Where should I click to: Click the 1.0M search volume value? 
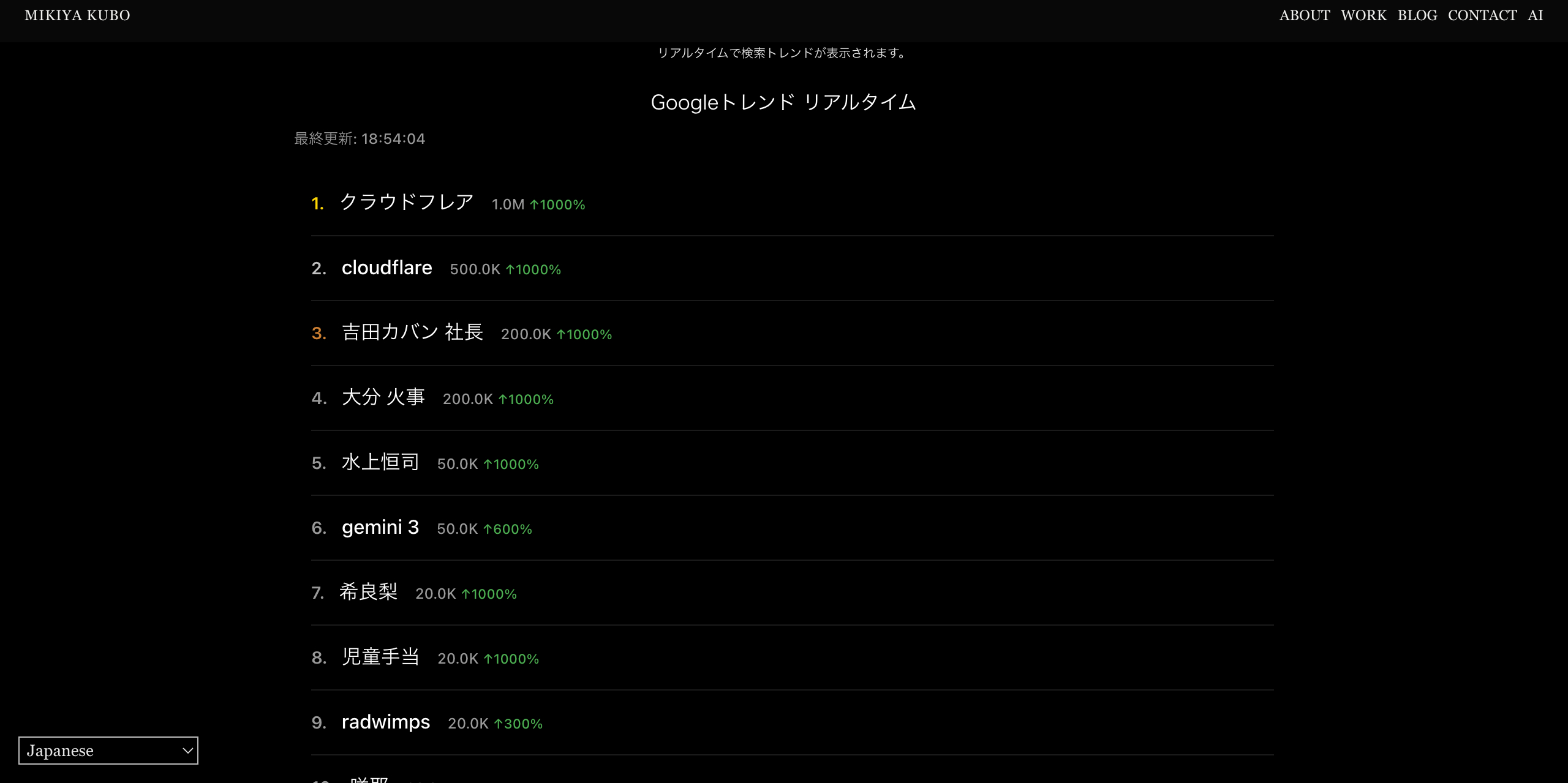coord(508,204)
